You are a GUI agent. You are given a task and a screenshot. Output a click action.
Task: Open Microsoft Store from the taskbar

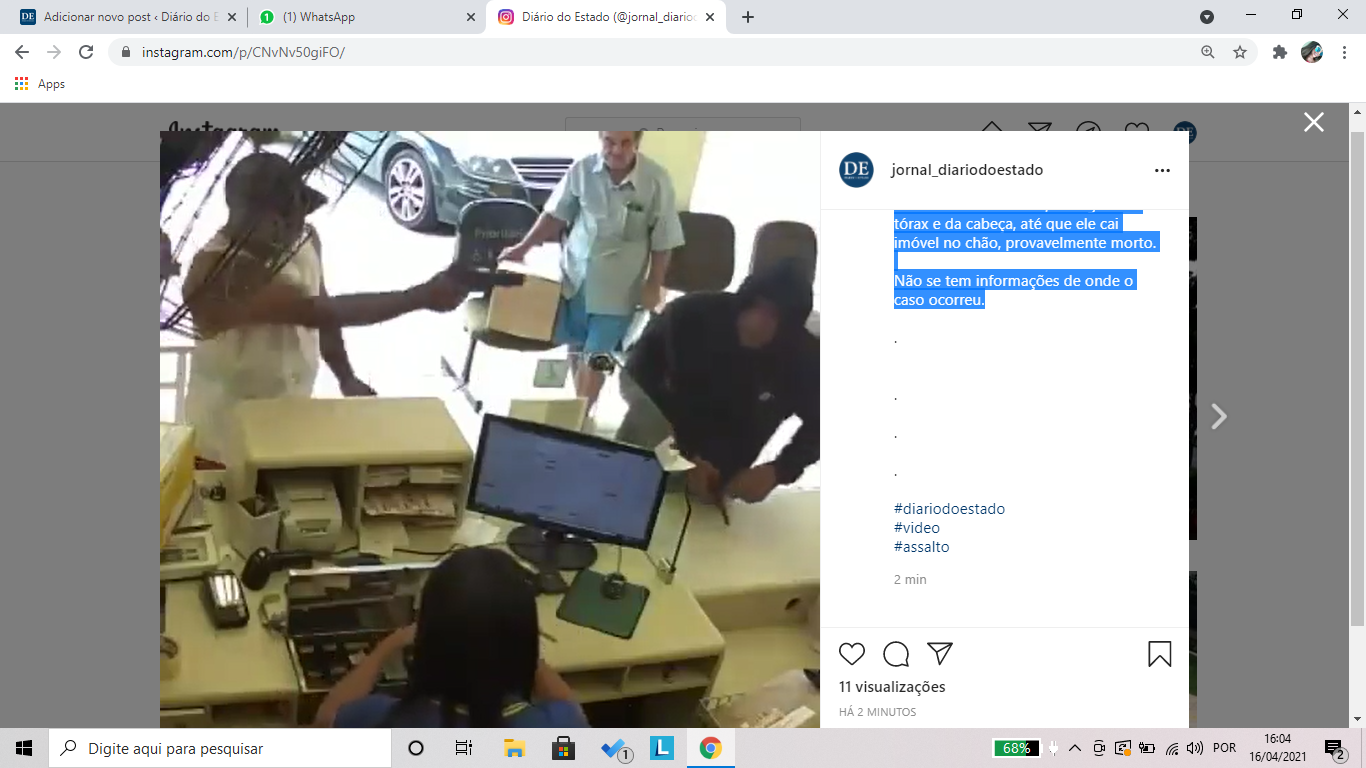pos(563,748)
